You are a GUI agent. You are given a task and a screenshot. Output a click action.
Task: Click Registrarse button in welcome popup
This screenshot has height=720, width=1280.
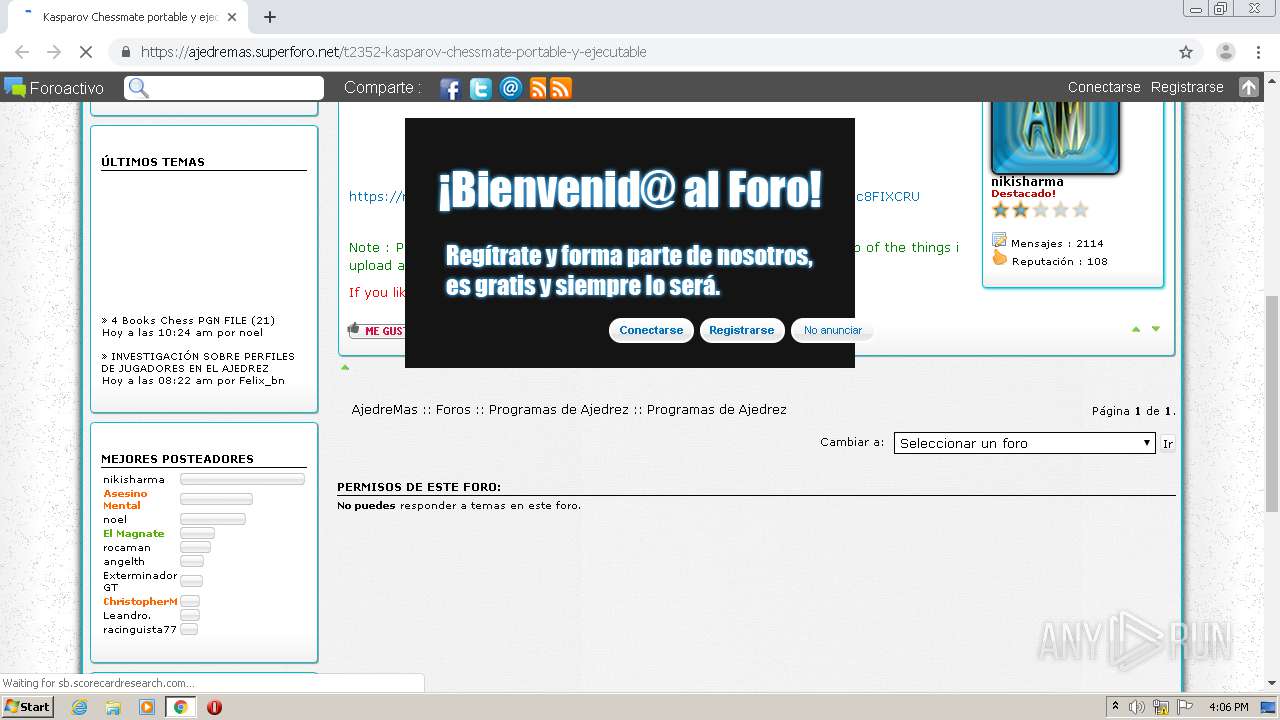pos(741,330)
